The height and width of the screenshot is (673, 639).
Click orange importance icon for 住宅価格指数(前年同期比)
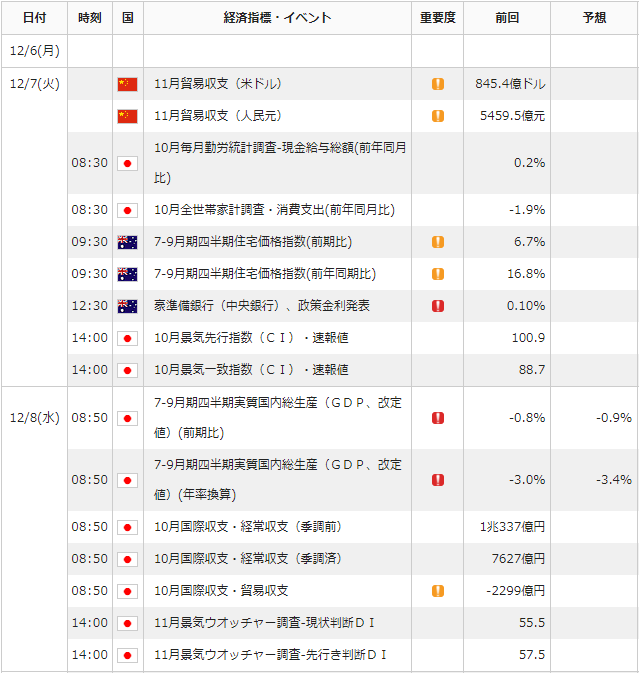[x=438, y=274]
